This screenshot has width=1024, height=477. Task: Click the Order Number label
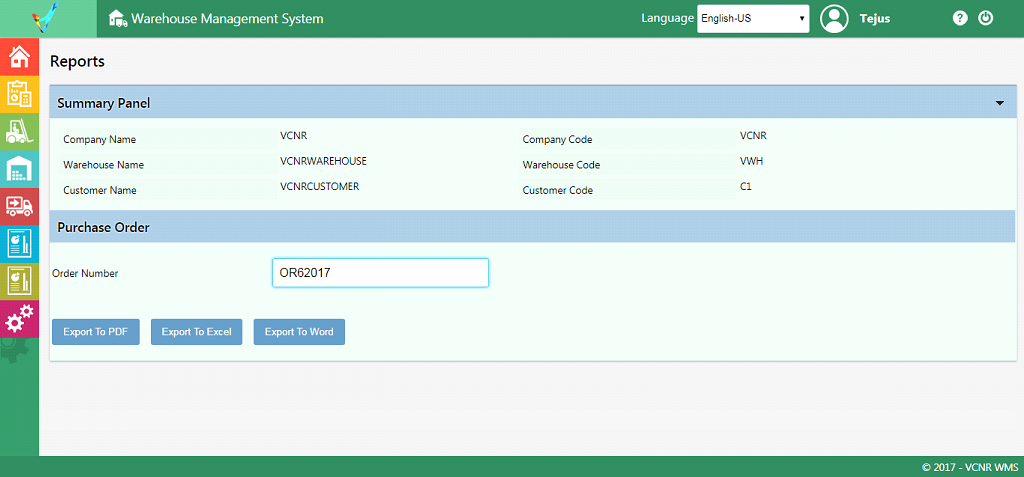pos(85,274)
